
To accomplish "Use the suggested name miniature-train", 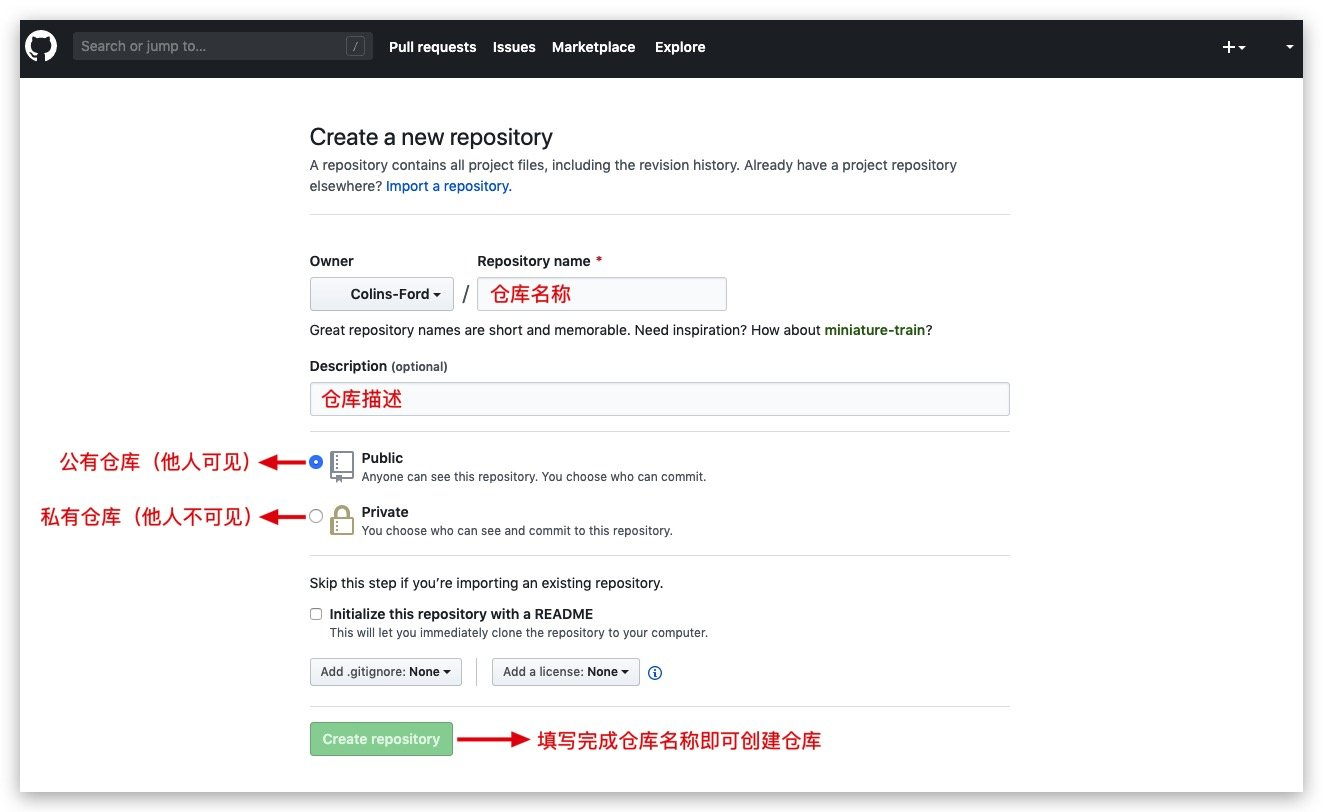I will (x=875, y=330).
